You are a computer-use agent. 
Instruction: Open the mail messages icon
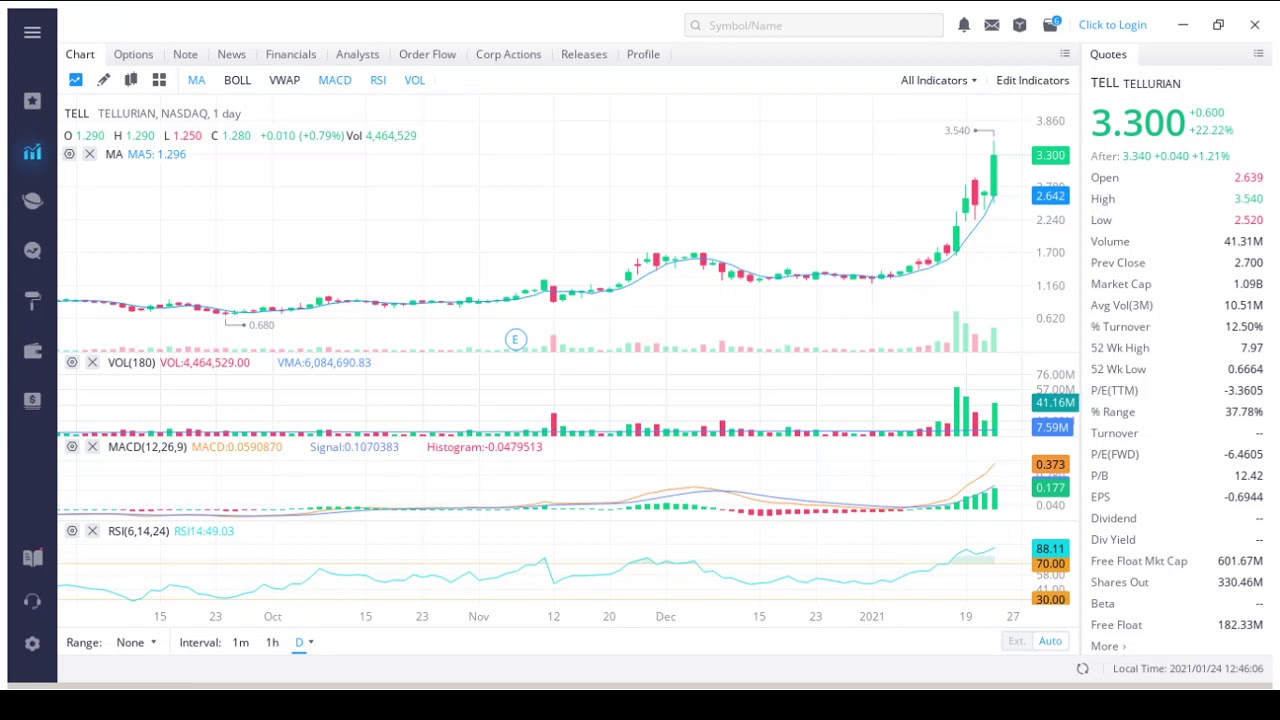(992, 25)
